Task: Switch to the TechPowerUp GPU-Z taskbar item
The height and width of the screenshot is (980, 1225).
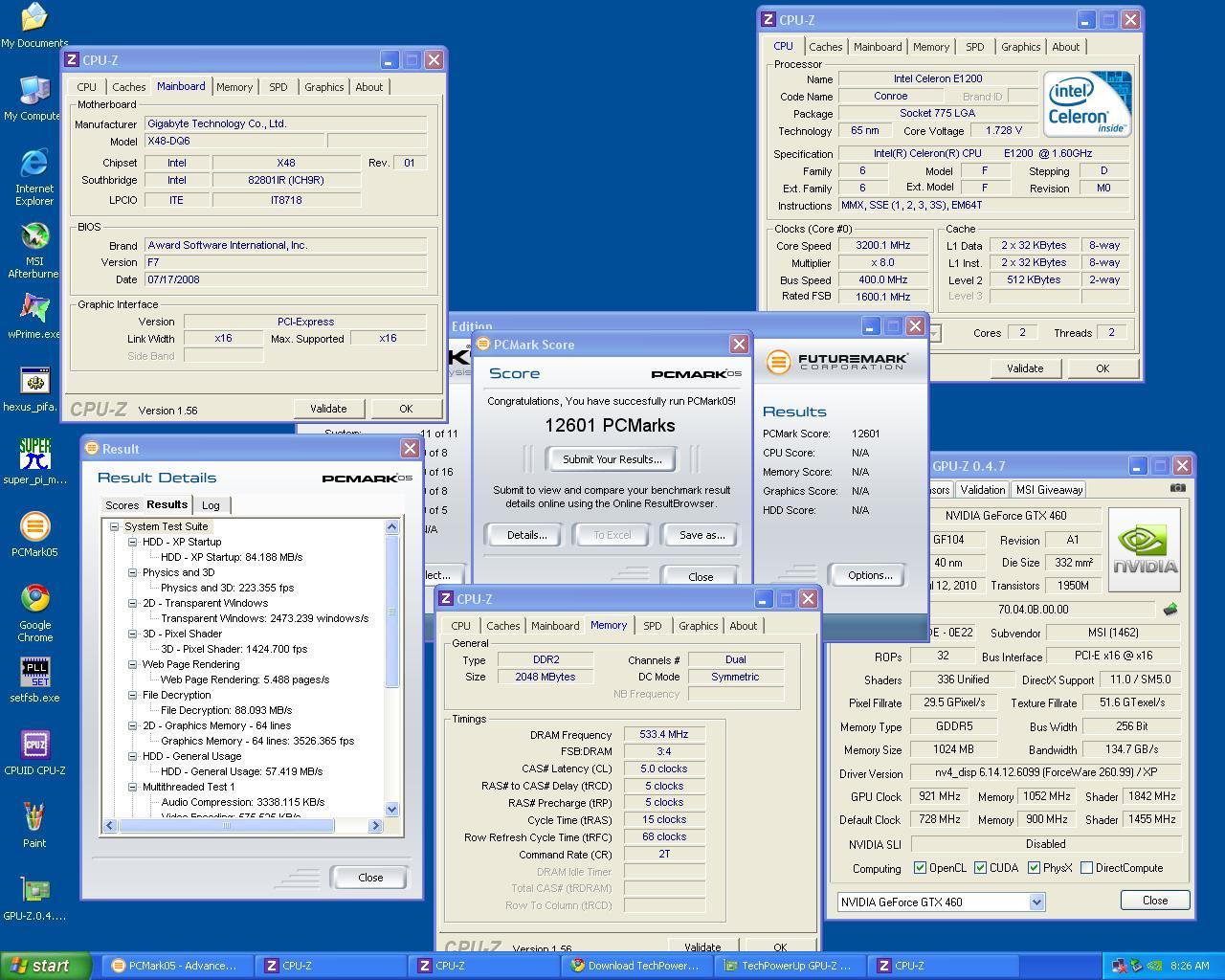Action: point(789,966)
